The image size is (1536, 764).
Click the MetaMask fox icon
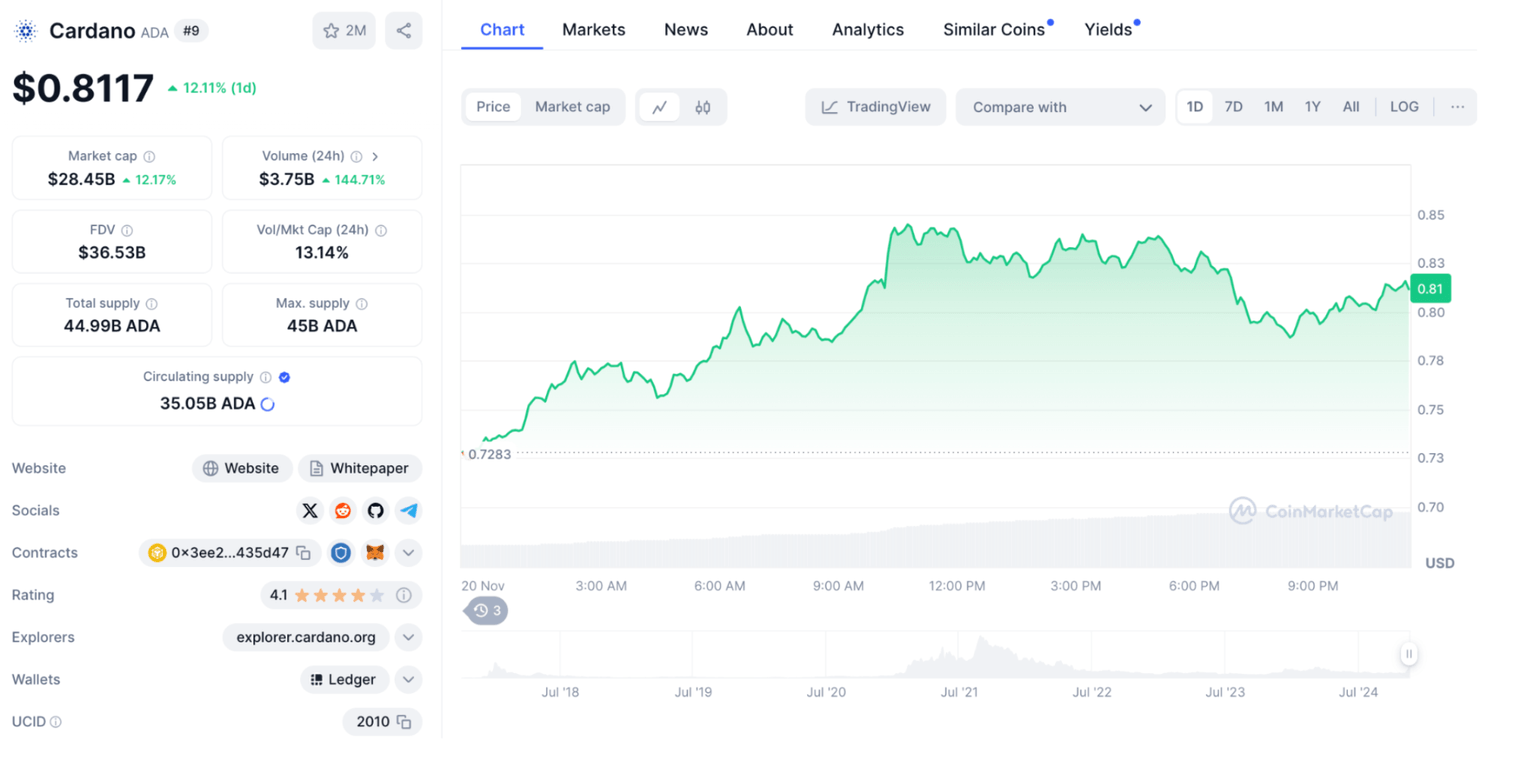375,553
